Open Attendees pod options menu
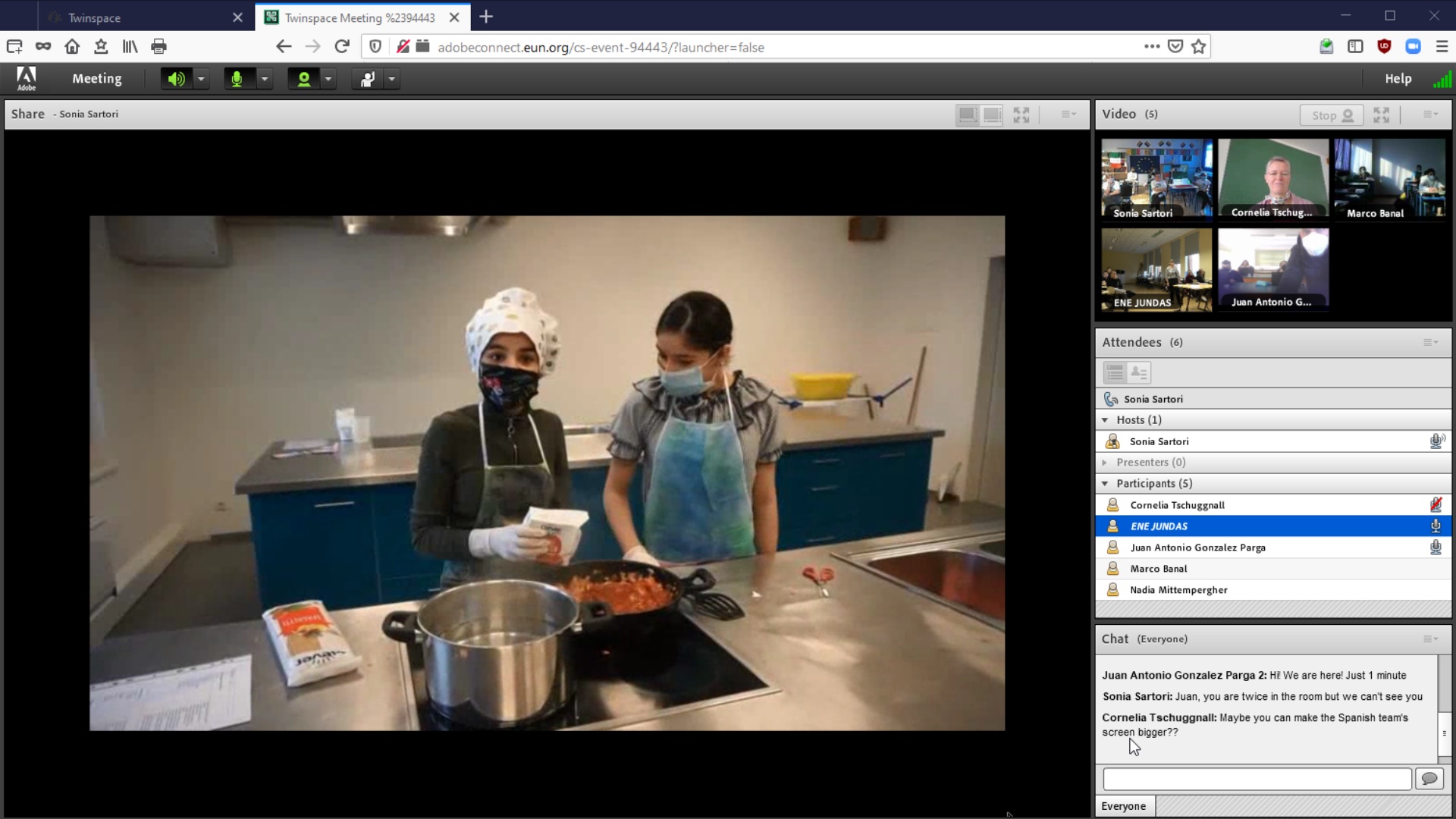The height and width of the screenshot is (819, 1456). pyautogui.click(x=1430, y=343)
